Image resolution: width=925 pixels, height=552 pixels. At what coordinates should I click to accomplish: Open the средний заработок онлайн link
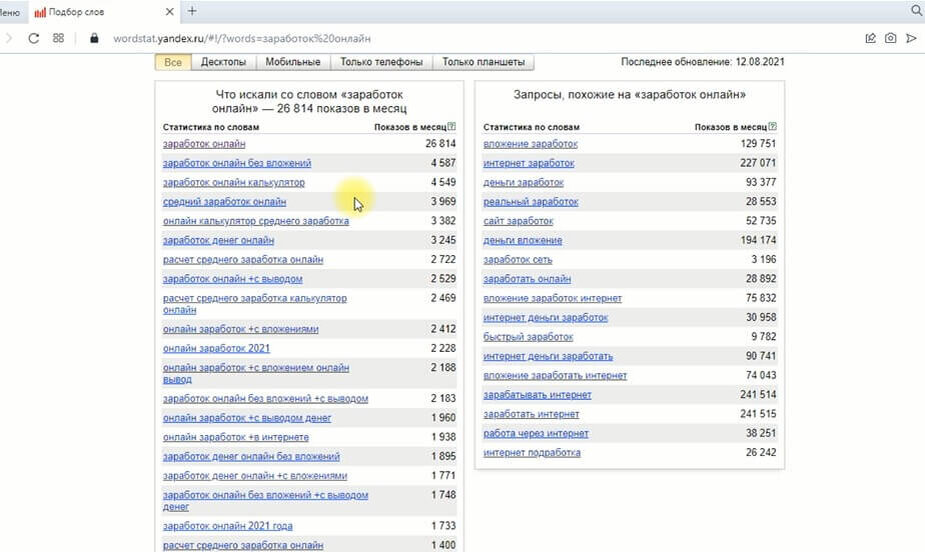pyautogui.click(x=224, y=202)
